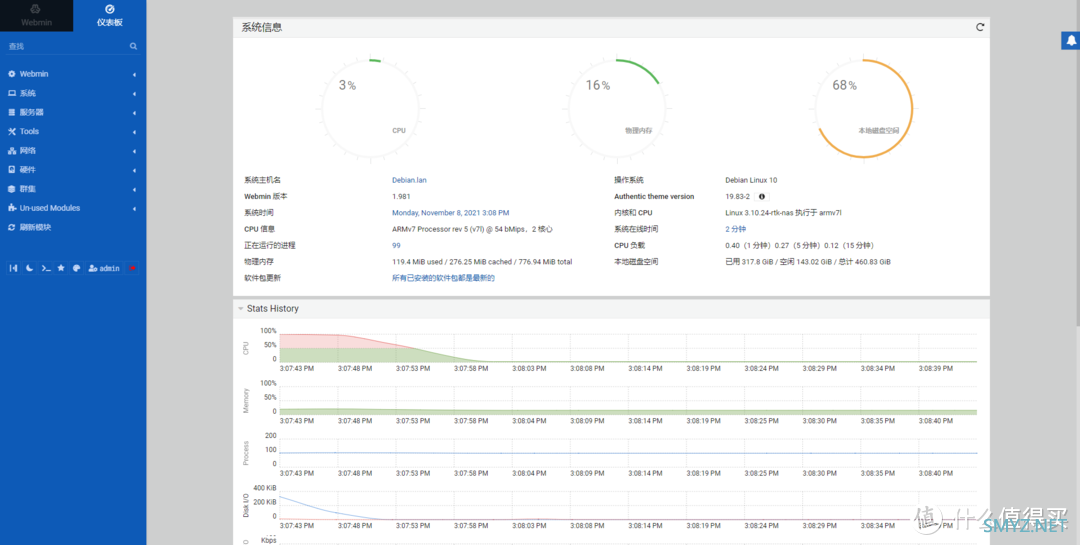Click the 已用 317.8 GiB disk space text
This screenshot has height=545, width=1080.
point(808,262)
